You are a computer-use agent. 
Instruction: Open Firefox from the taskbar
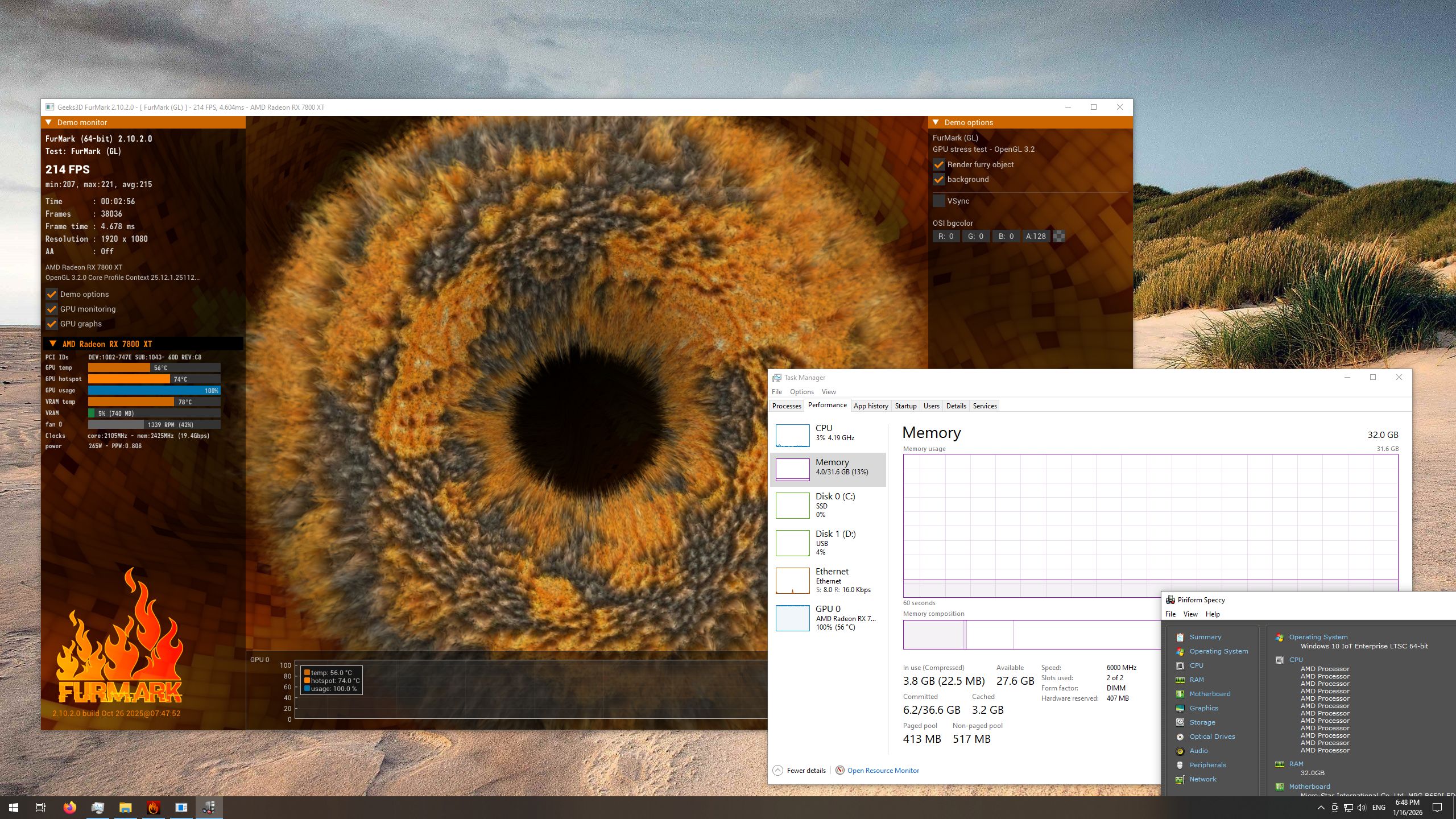click(x=69, y=807)
